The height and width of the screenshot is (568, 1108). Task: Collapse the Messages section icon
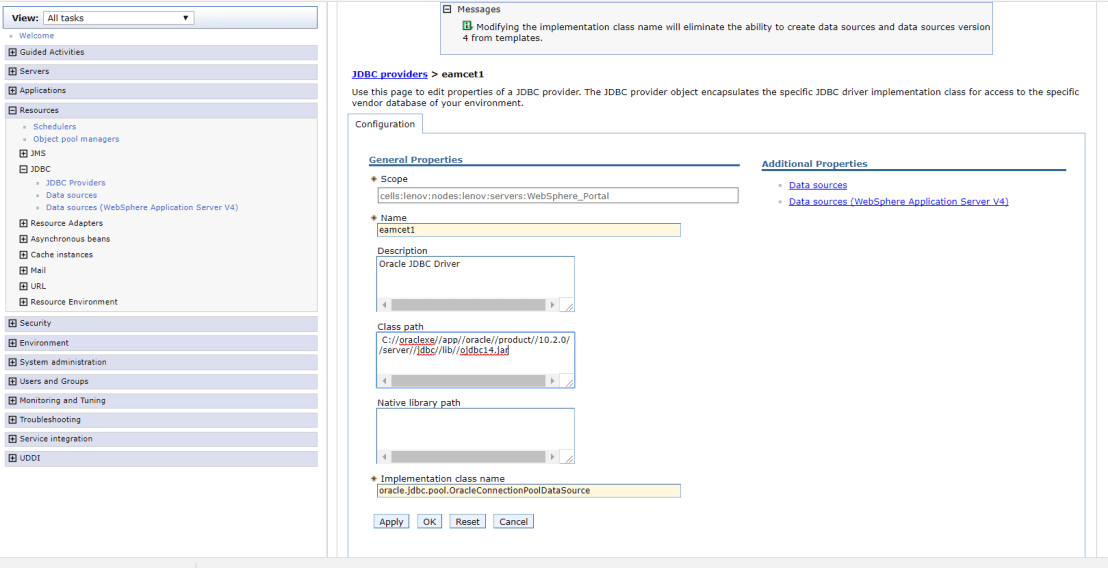click(449, 10)
